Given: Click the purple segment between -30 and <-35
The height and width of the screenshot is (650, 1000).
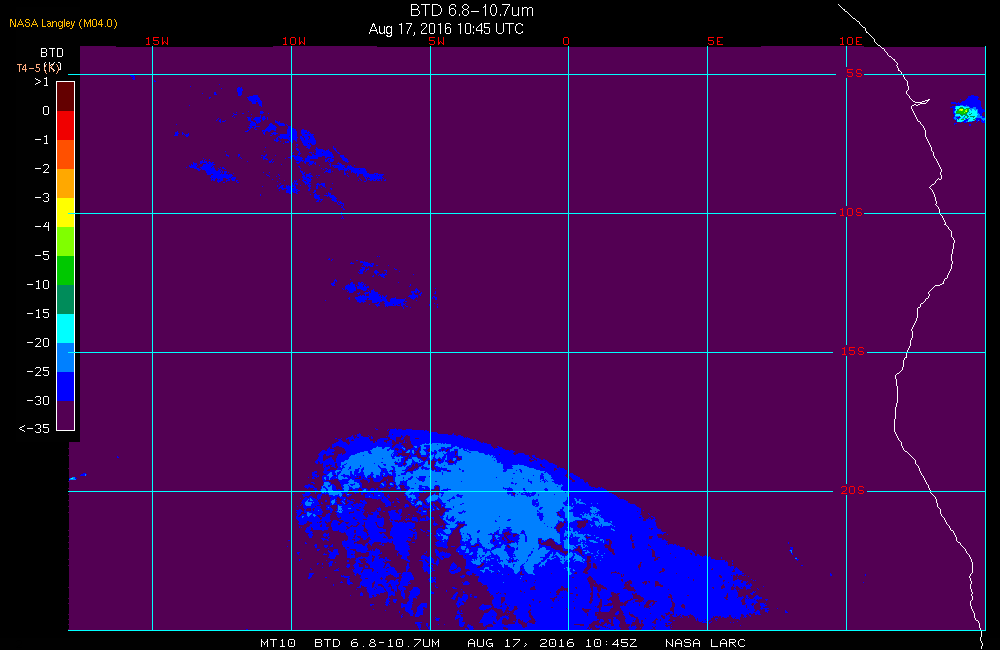Looking at the screenshot, I should [66, 415].
